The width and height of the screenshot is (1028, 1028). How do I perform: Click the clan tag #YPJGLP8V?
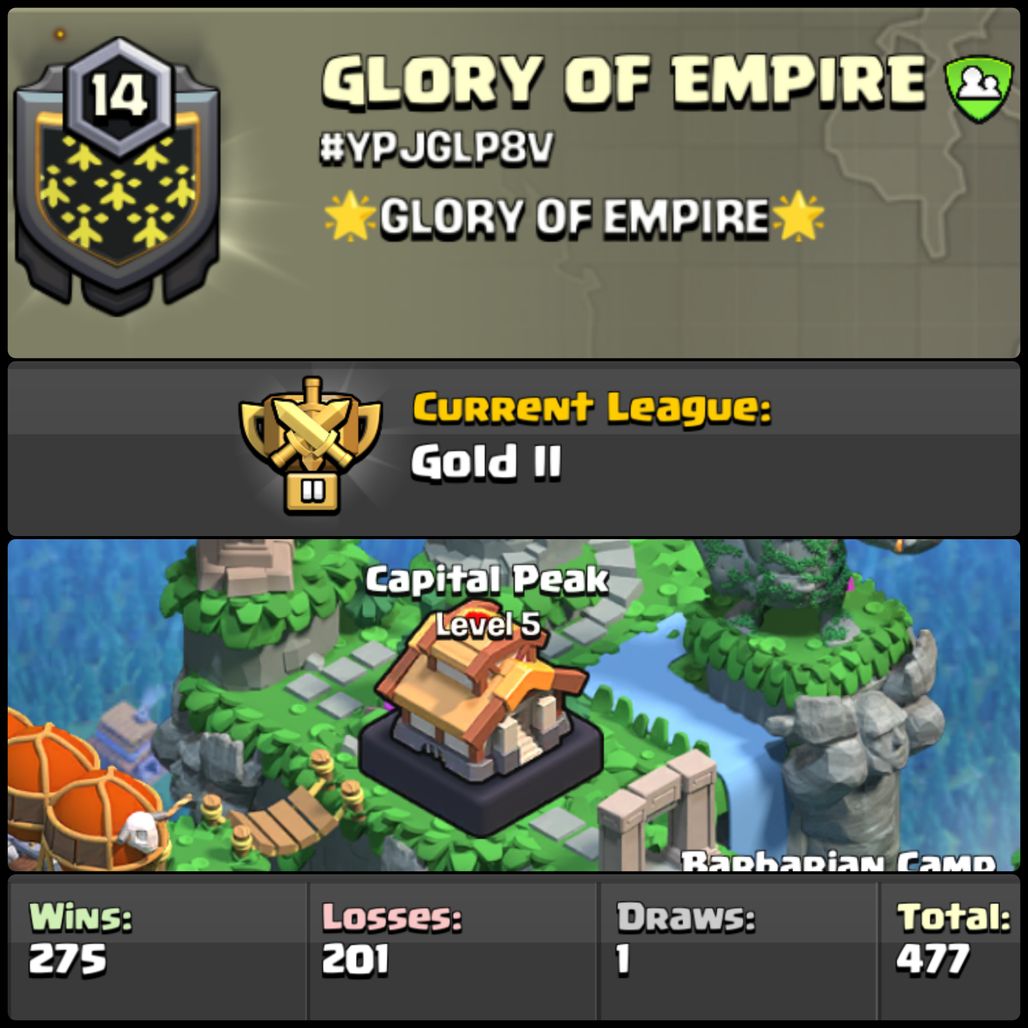click(437, 148)
